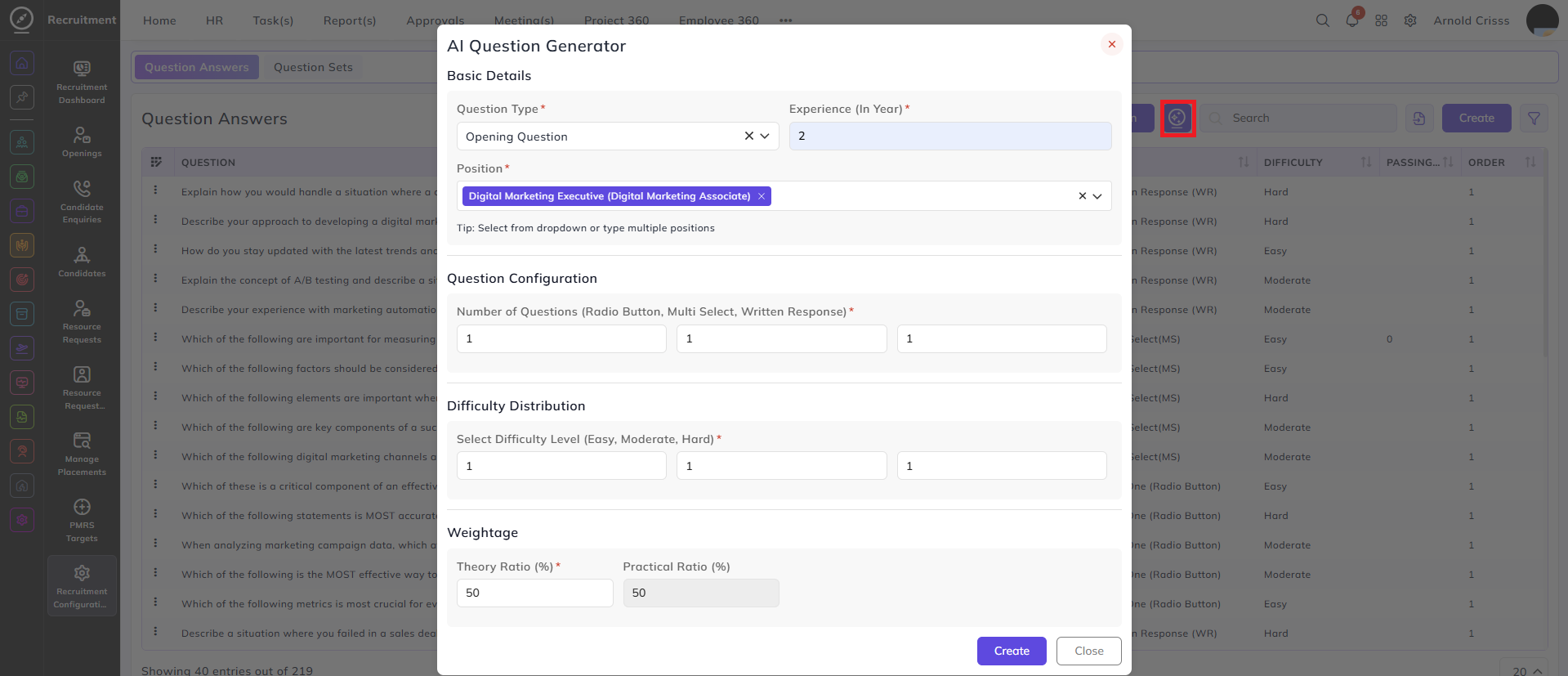
Task: Expand the Question Type dropdown
Action: tap(765, 137)
